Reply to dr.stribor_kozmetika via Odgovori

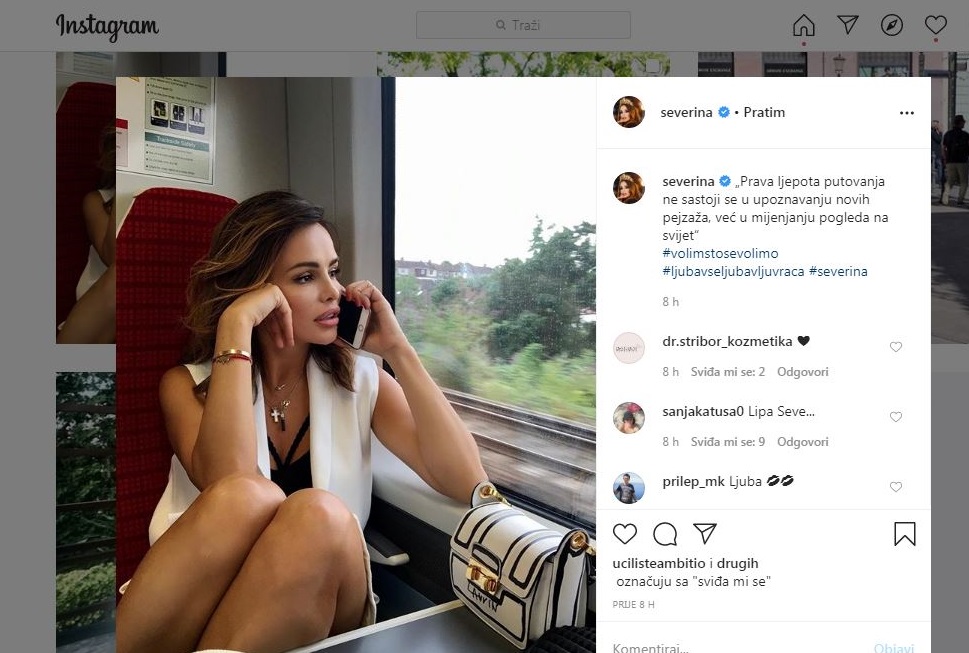(802, 372)
